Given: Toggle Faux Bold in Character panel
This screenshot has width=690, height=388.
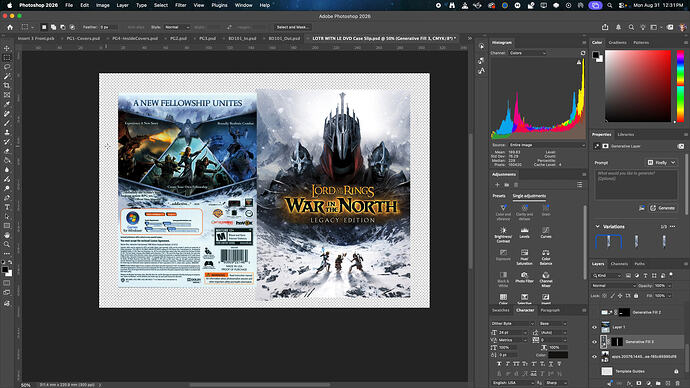Looking at the screenshot, I should [x=499, y=364].
